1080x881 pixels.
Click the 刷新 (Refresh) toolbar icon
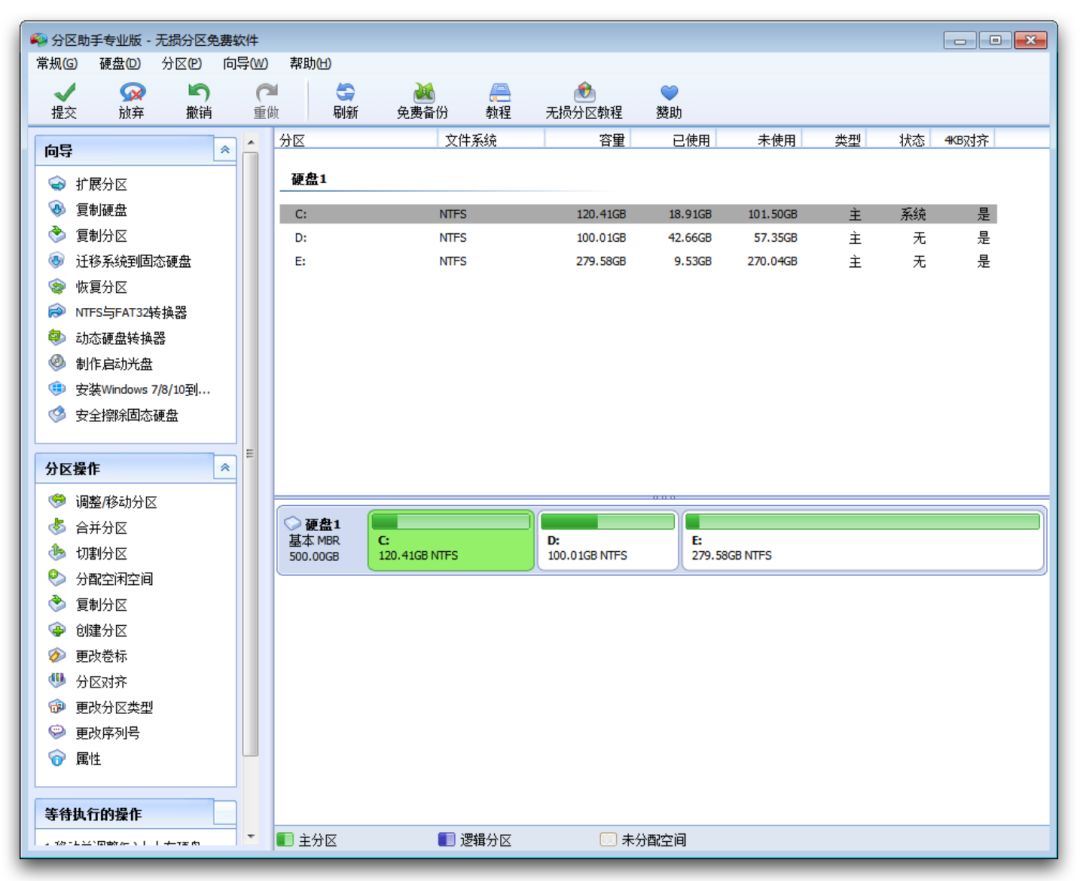[345, 93]
